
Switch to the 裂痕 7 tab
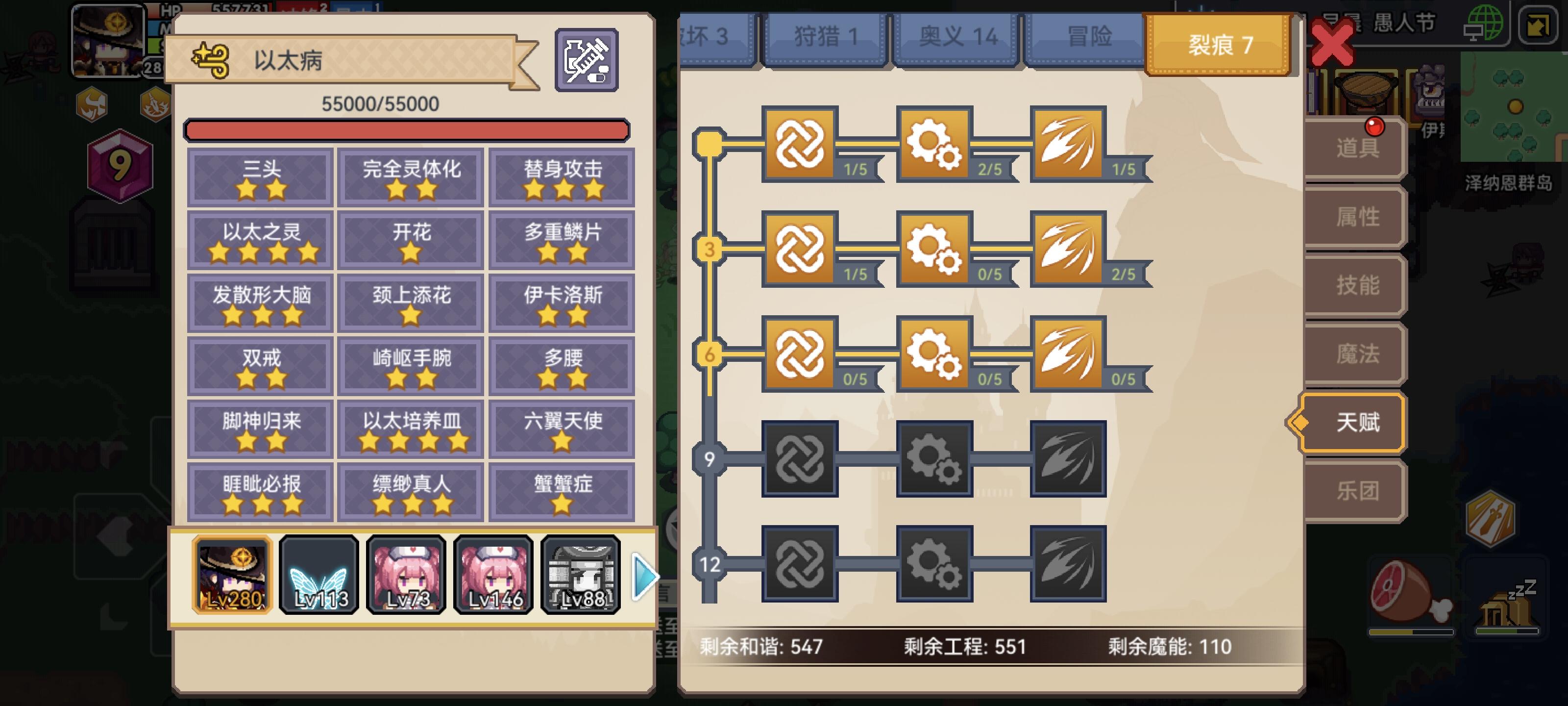point(1219,45)
